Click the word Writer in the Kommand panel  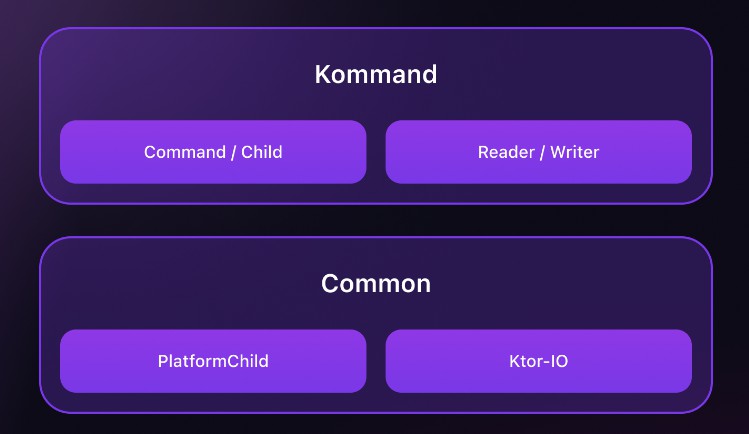(575, 152)
